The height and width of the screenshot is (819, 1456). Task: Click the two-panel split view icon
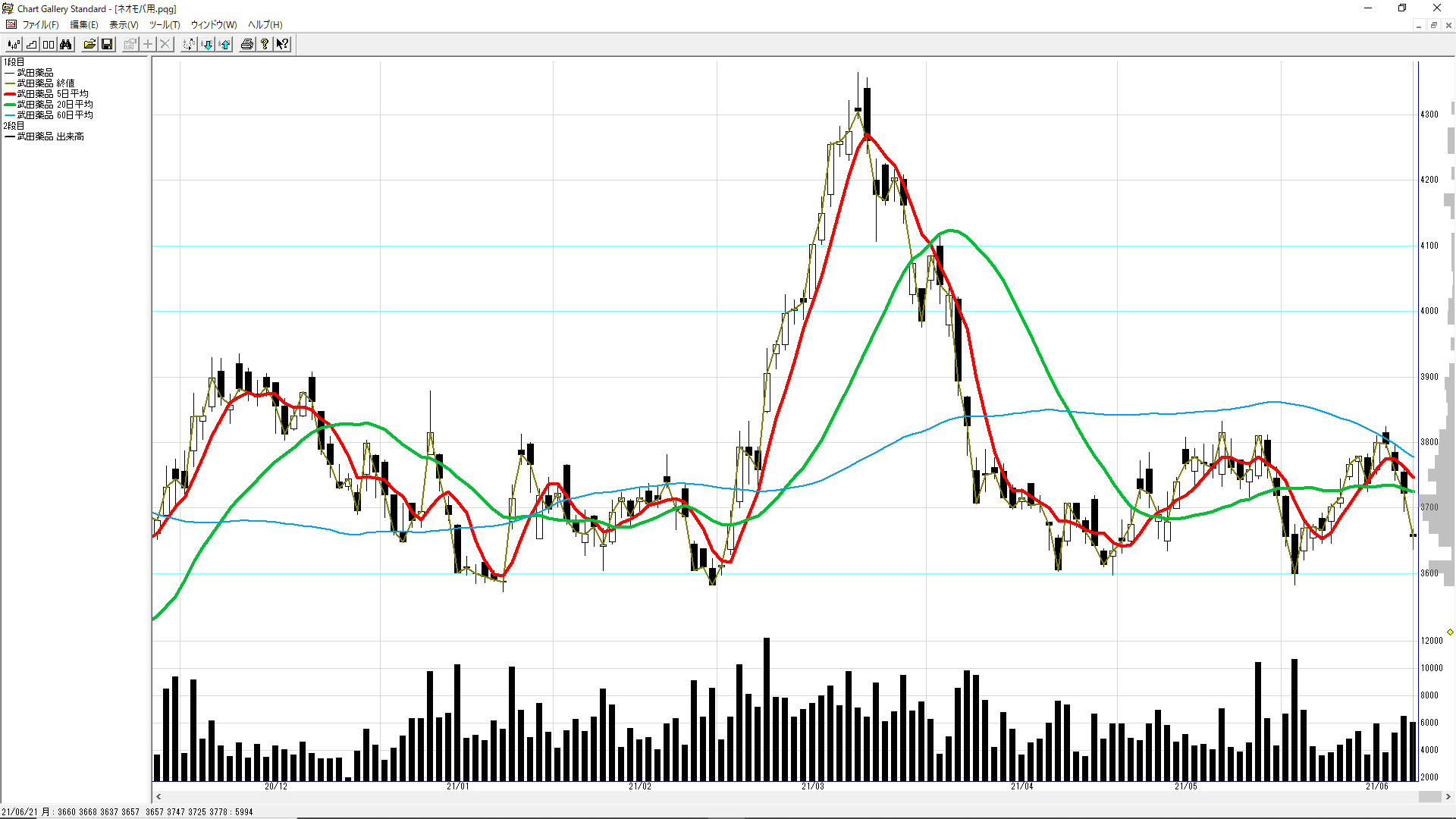coord(49,45)
